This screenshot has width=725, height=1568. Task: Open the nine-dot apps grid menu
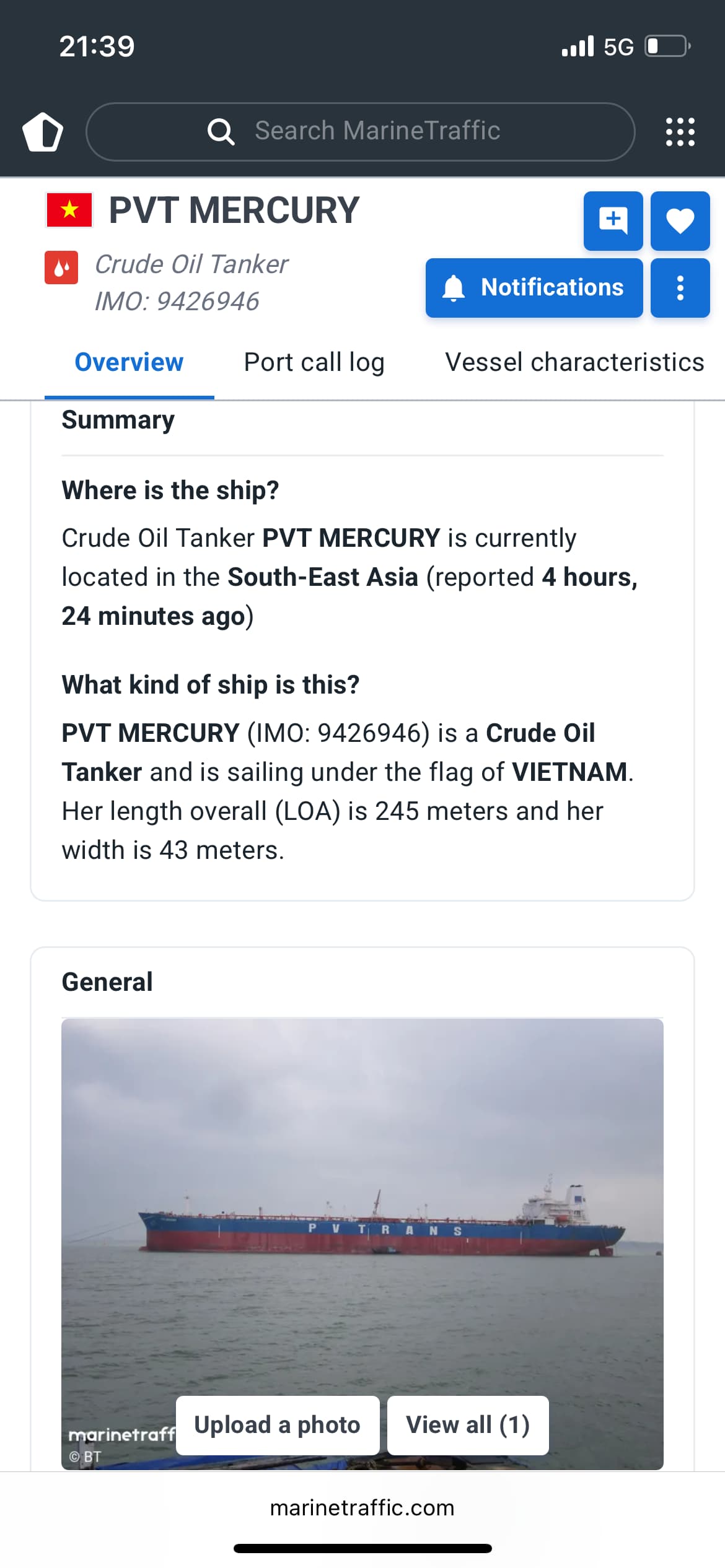point(680,132)
